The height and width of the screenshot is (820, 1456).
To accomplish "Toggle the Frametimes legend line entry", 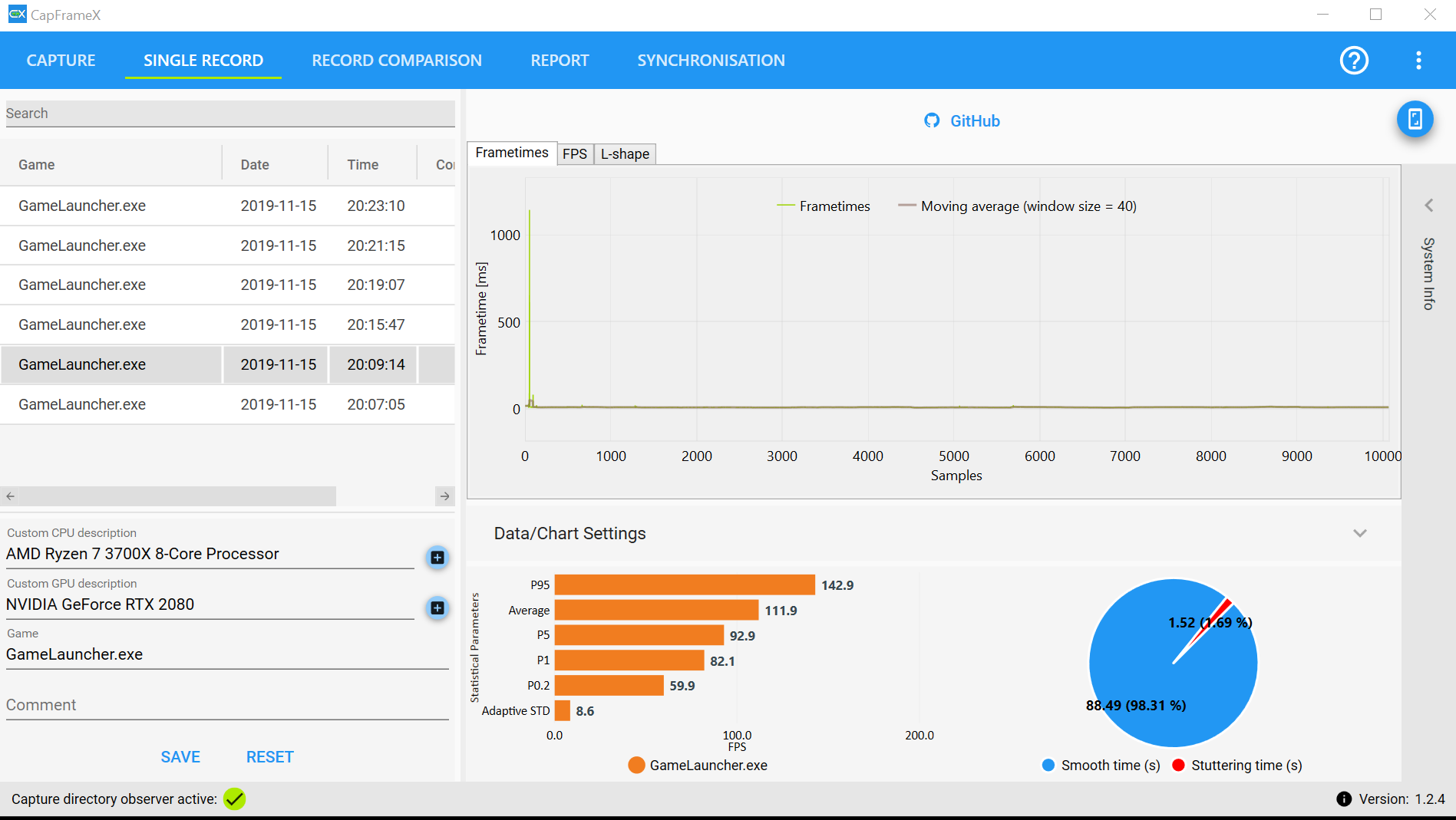I will [823, 206].
